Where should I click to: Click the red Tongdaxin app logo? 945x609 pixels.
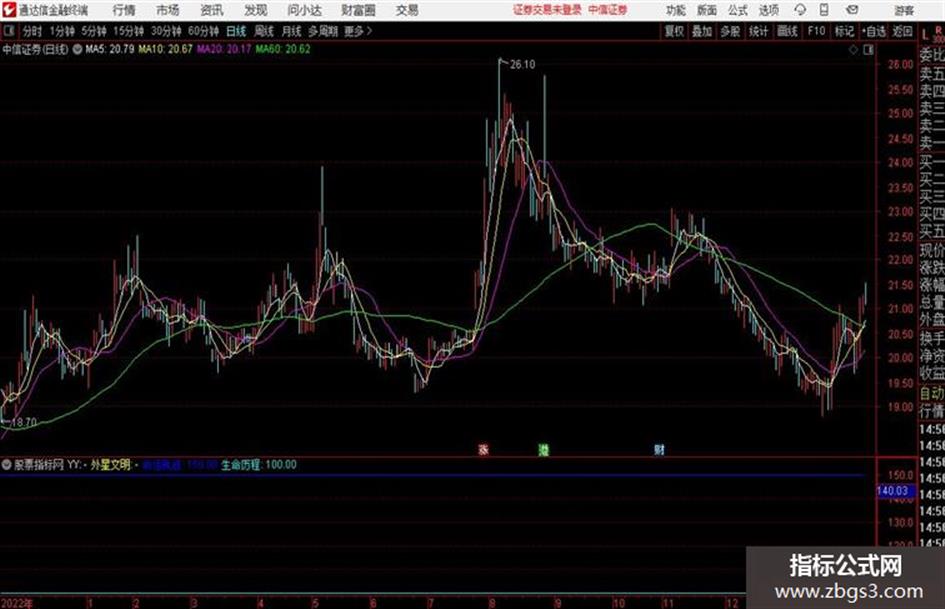click(x=9, y=10)
